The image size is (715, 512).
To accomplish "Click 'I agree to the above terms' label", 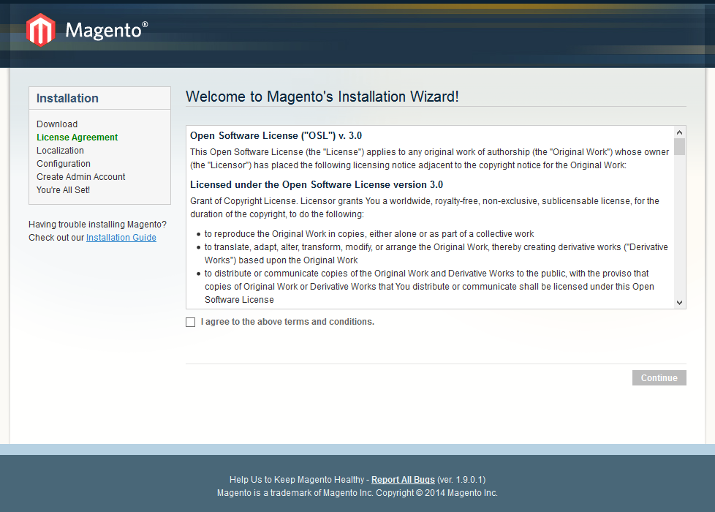I will tap(287, 322).
